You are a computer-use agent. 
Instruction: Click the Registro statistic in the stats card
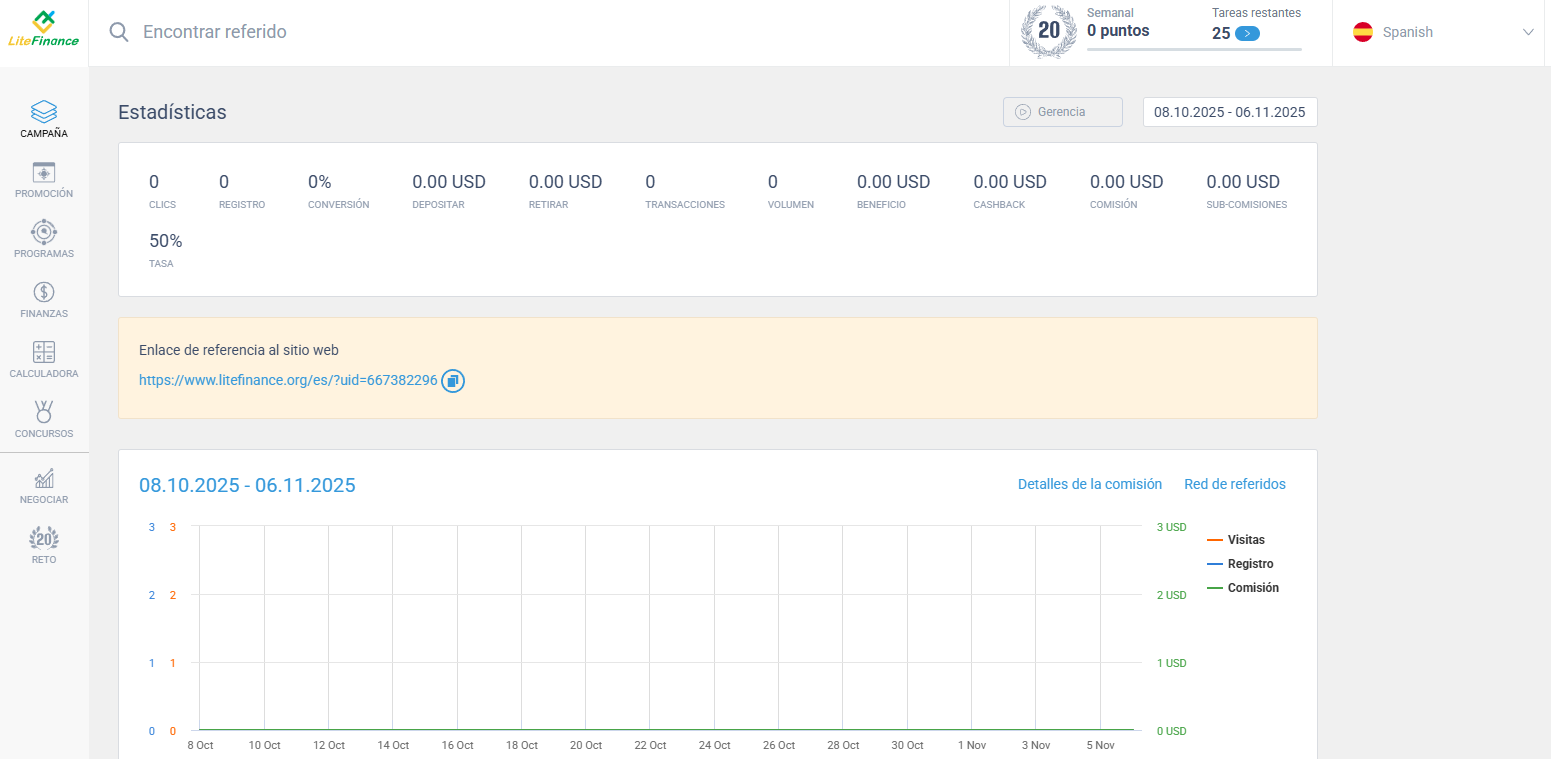pos(242,192)
